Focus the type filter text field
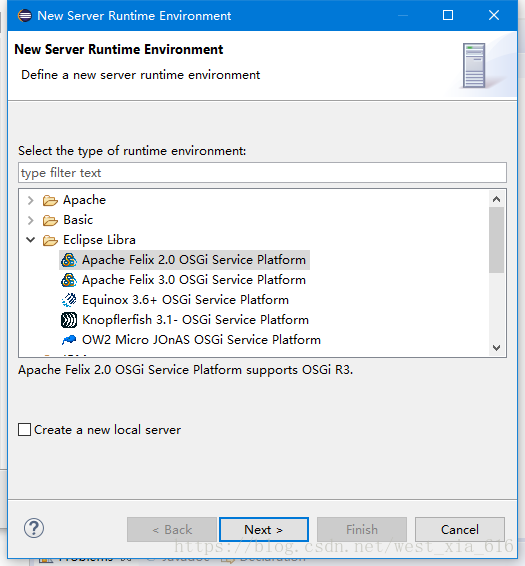The height and width of the screenshot is (566, 525). pyautogui.click(x=262, y=173)
